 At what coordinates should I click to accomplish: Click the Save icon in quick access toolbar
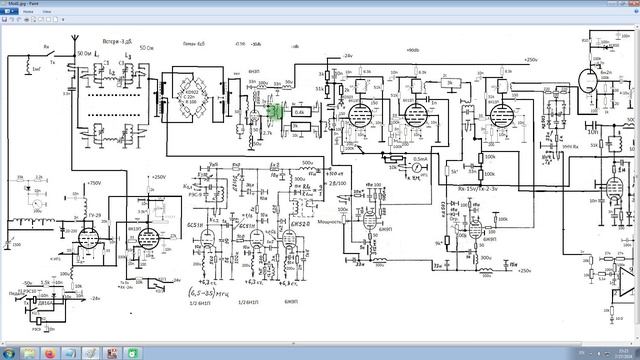[4, 19]
